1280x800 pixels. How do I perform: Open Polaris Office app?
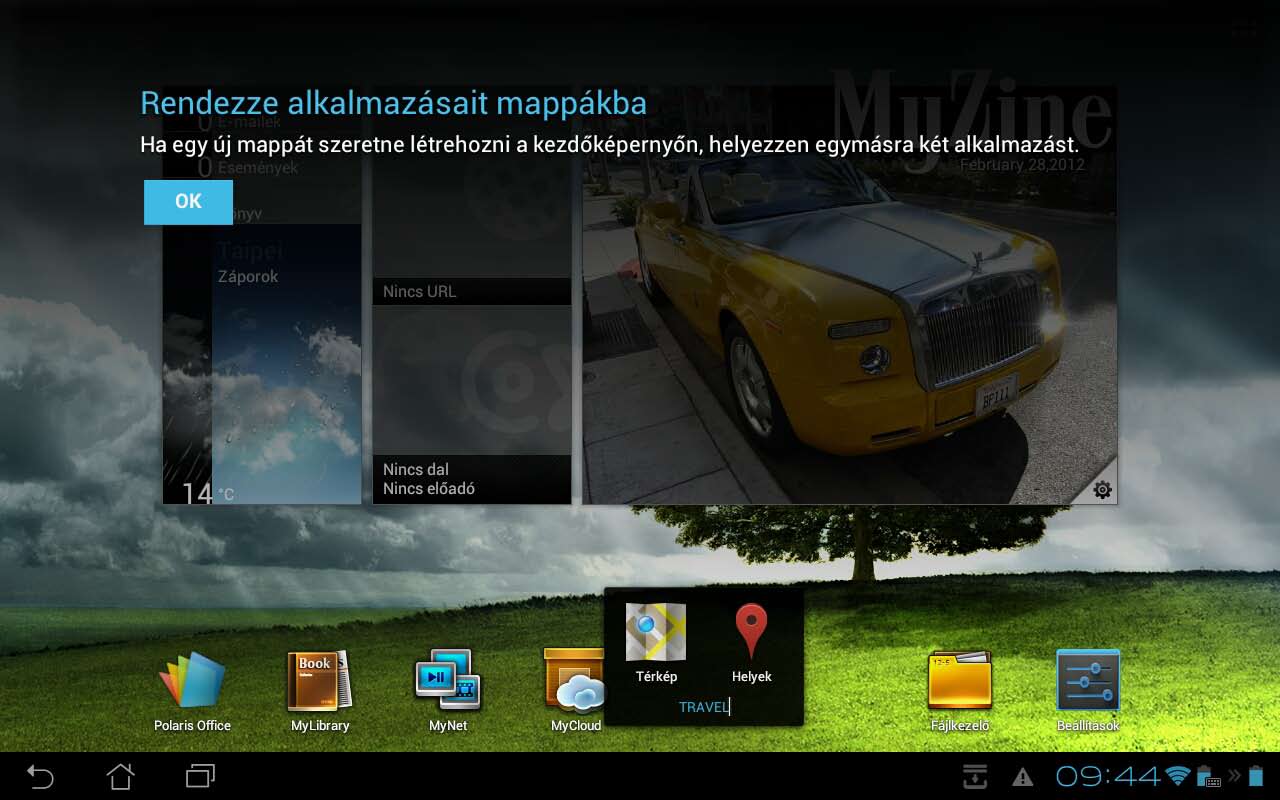tap(192, 692)
